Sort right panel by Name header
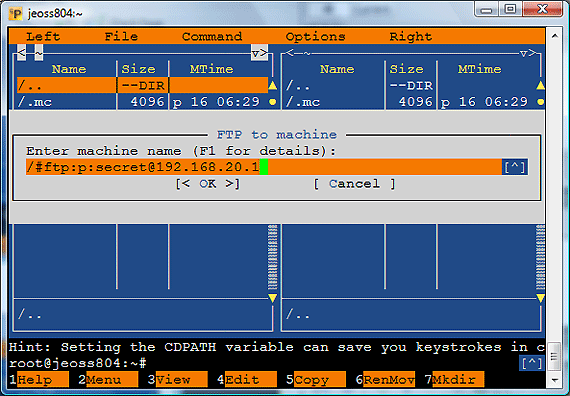Image resolution: width=570 pixels, height=396 pixels. point(337,69)
